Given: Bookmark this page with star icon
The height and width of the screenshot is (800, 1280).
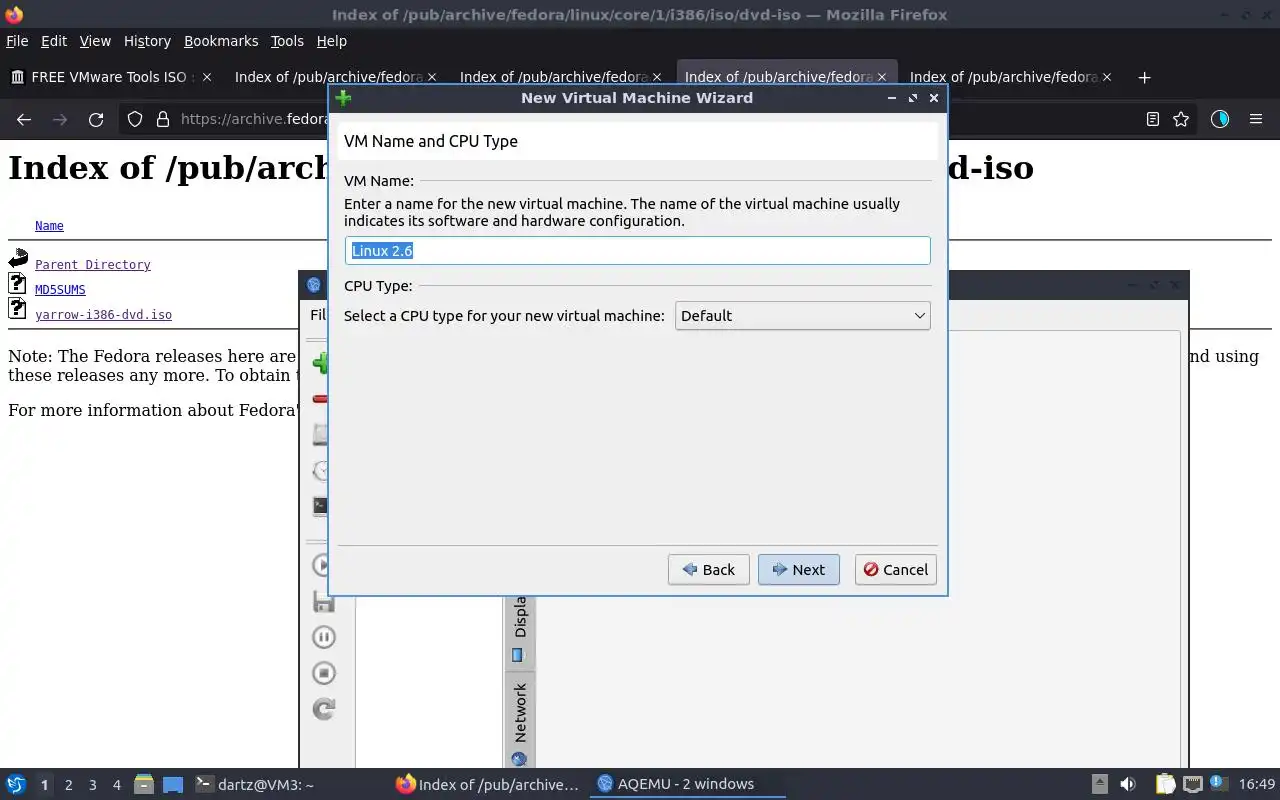Looking at the screenshot, I should (1181, 119).
